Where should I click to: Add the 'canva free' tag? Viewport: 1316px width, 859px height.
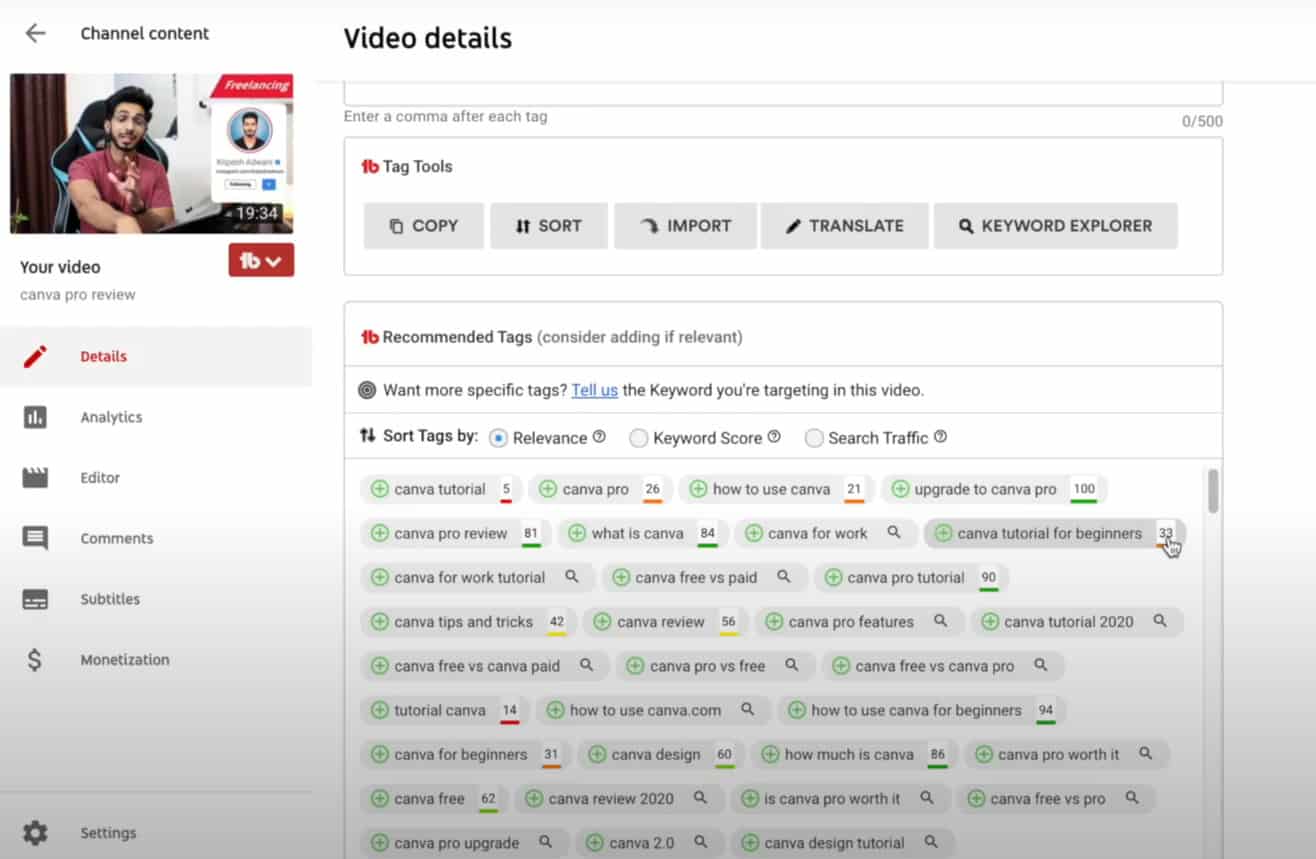(x=380, y=798)
